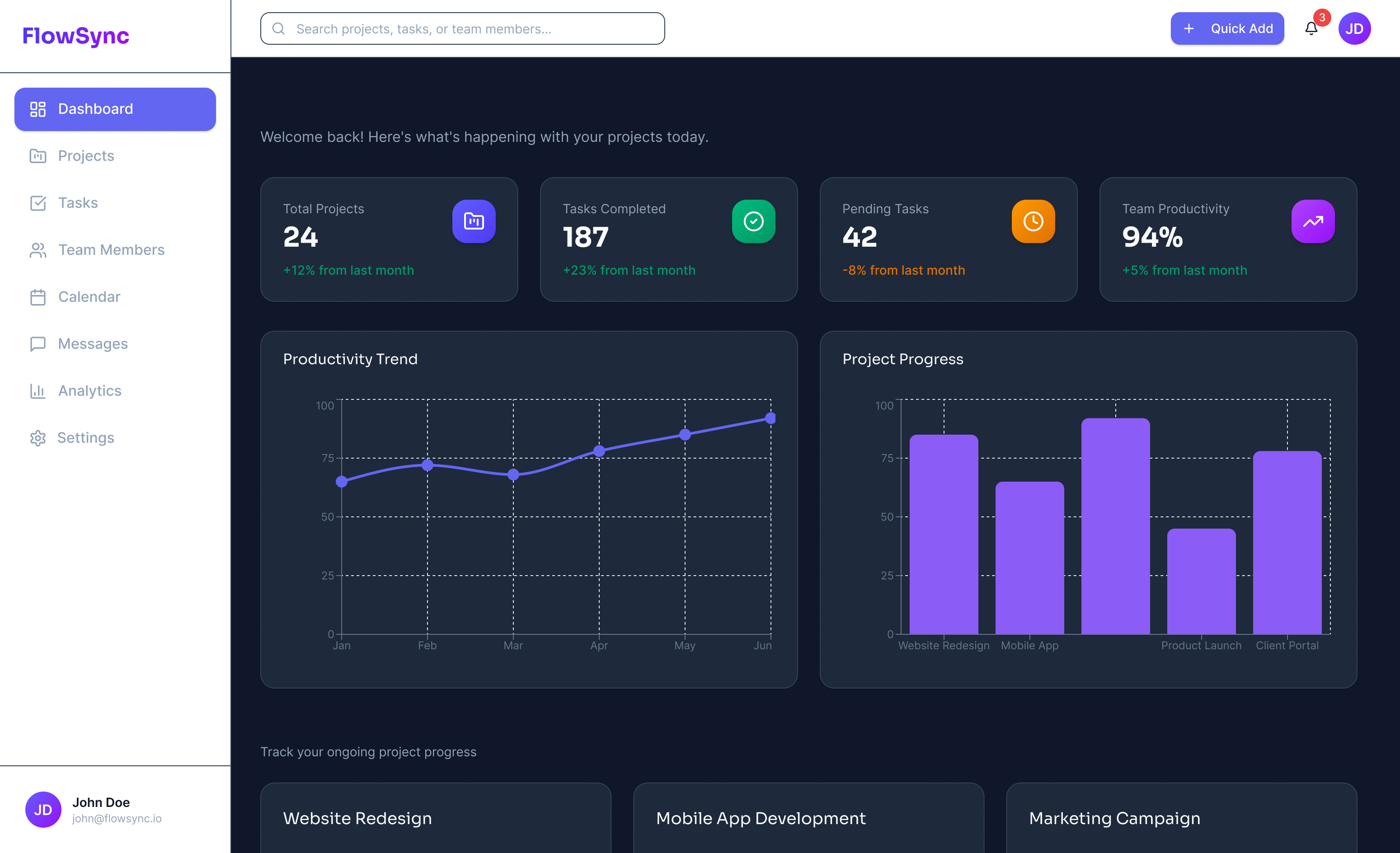
Task: Open the Team Members section
Action: pyautogui.click(x=115, y=250)
